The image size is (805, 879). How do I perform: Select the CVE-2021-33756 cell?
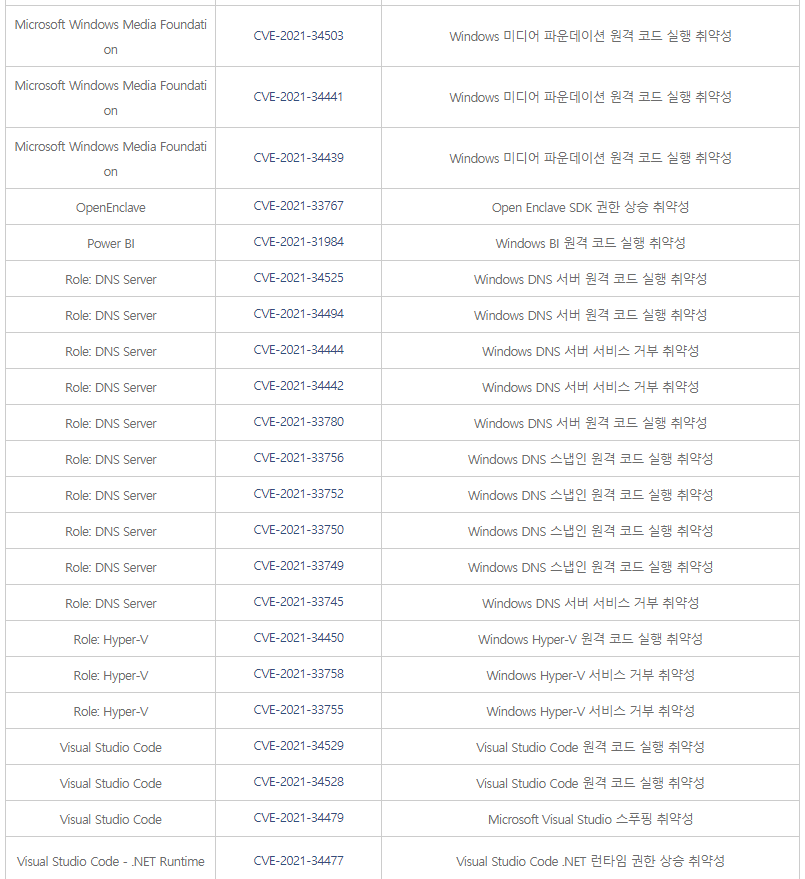point(298,459)
